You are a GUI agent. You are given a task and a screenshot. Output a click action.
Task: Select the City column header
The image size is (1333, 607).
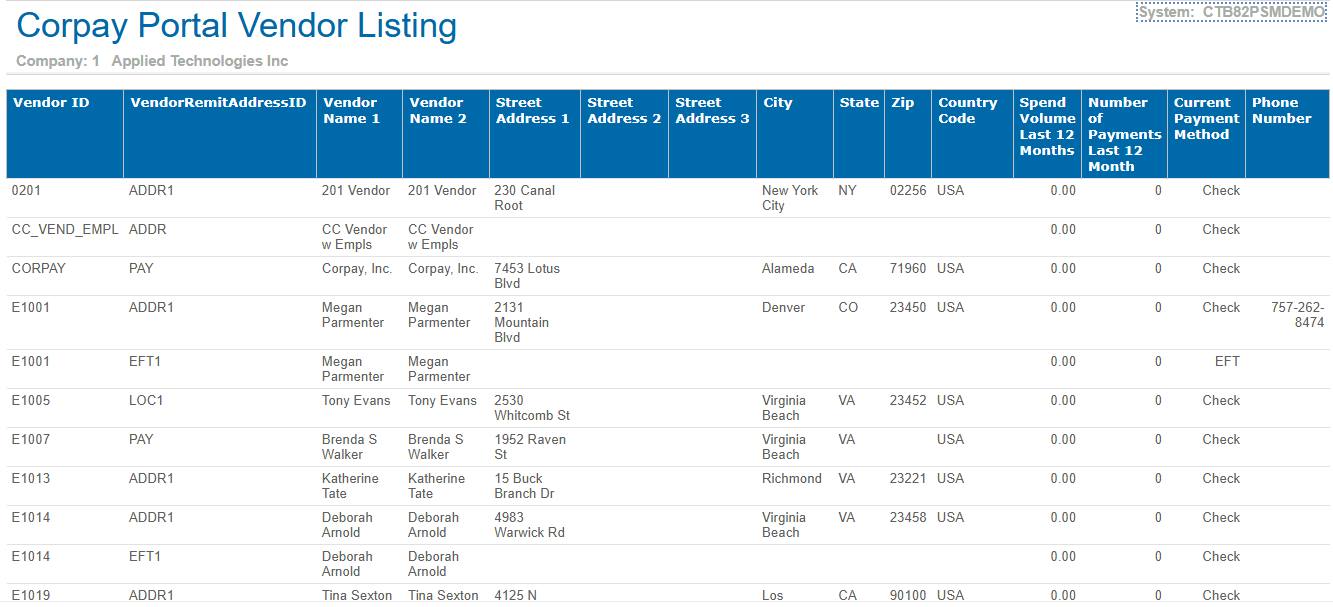click(778, 103)
